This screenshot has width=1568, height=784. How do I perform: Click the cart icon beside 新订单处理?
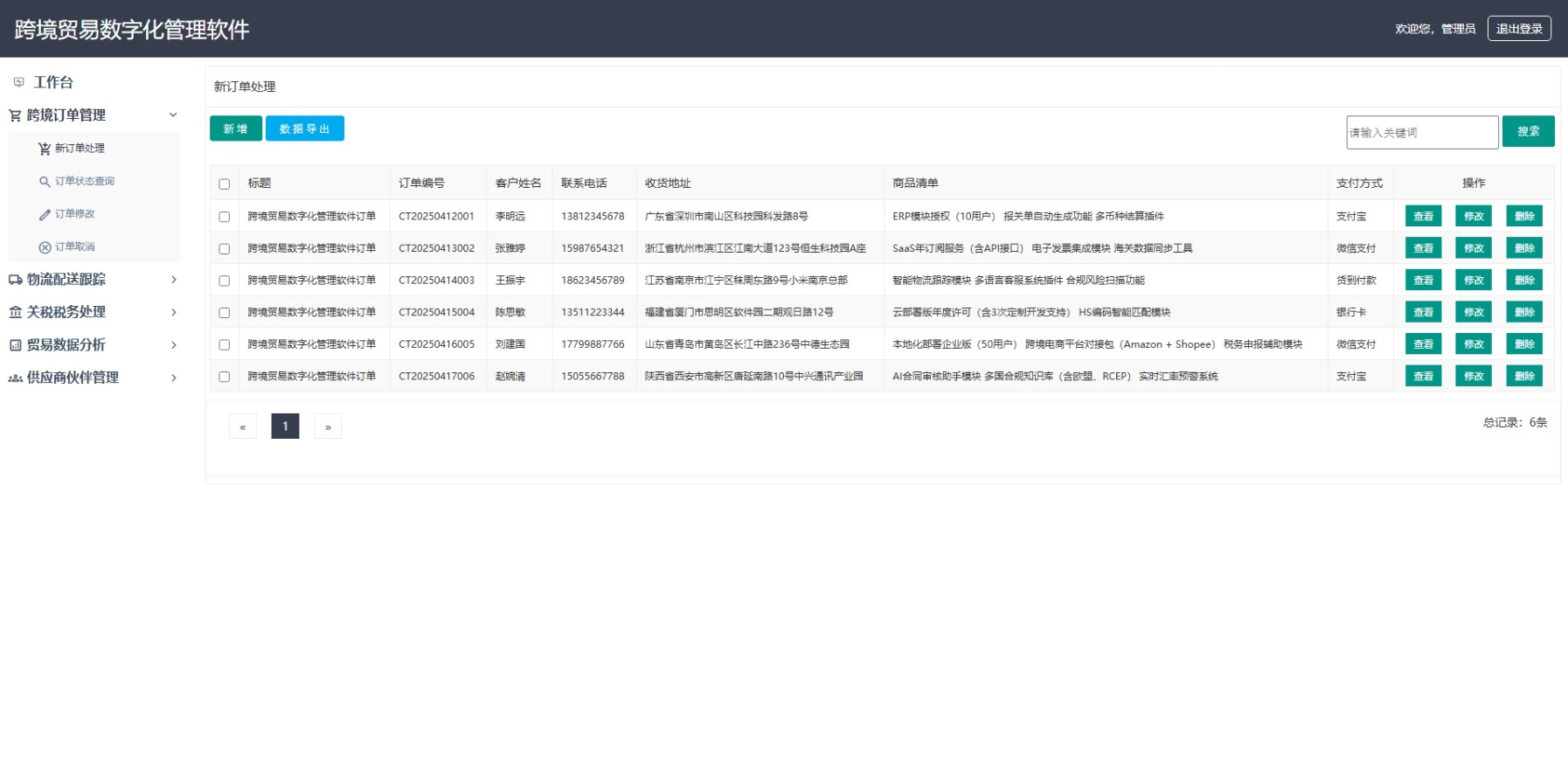[45, 149]
